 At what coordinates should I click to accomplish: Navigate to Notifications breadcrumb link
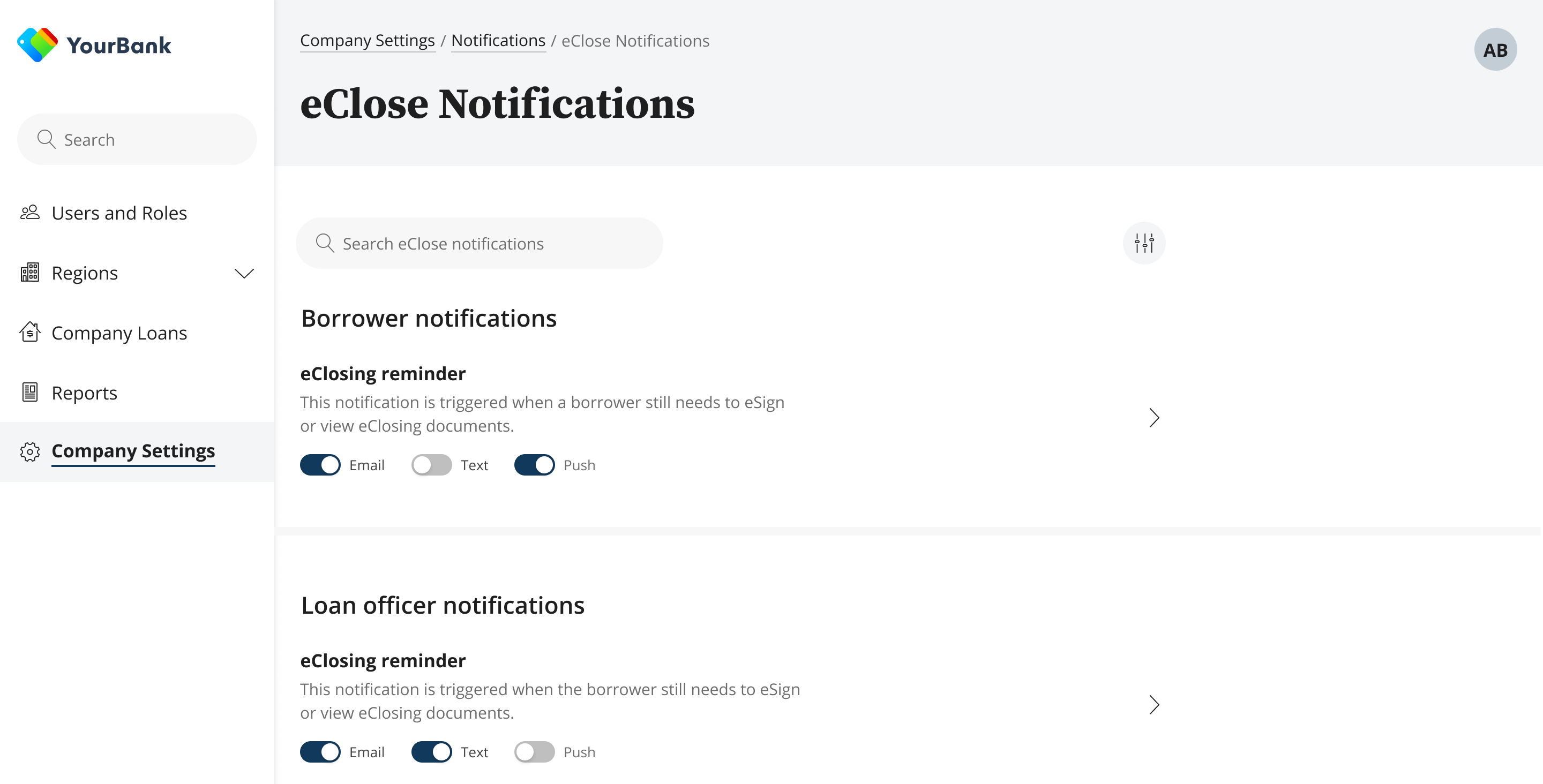coord(498,41)
